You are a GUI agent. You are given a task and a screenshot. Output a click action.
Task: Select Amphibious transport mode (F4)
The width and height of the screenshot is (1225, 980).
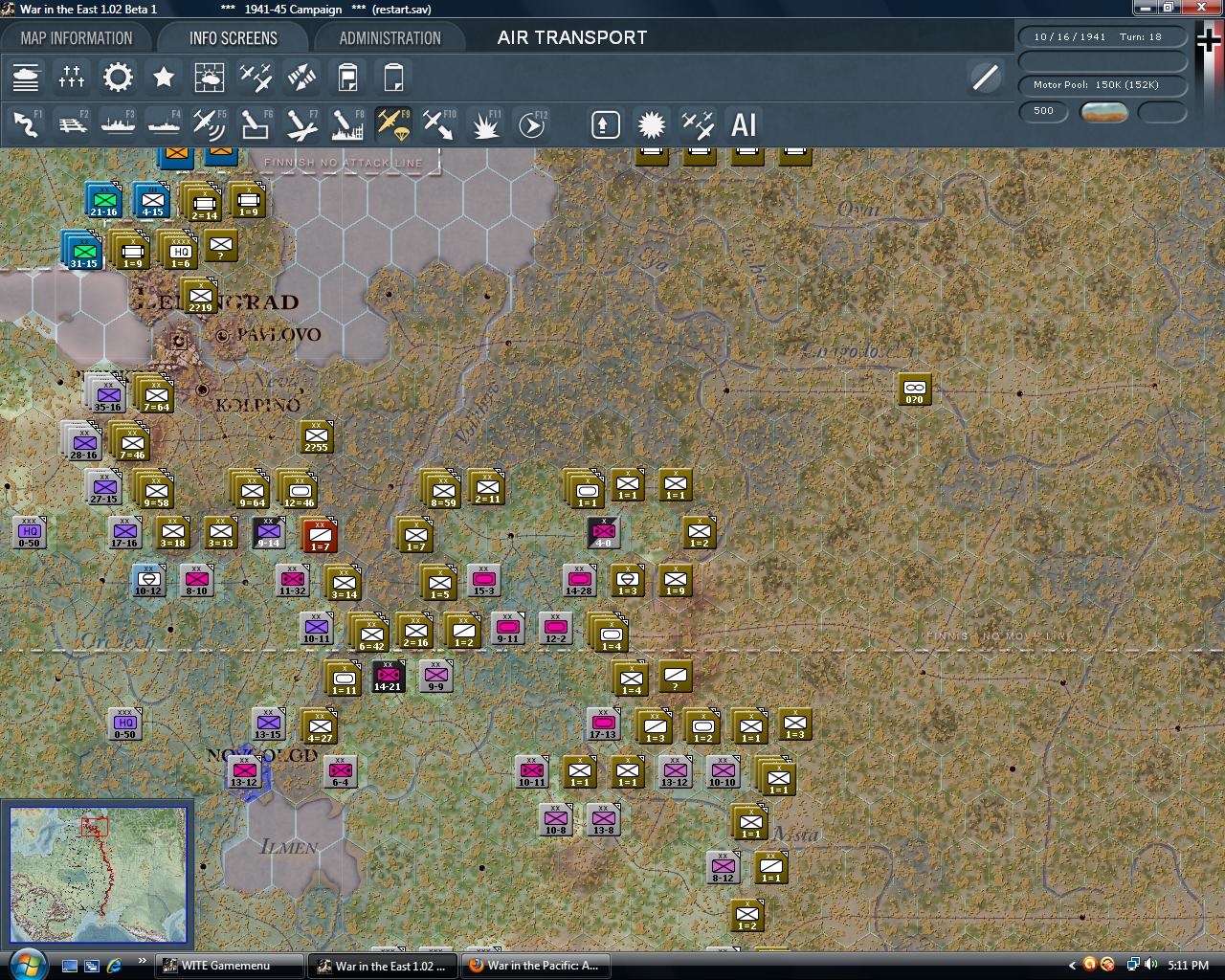pyautogui.click(x=164, y=124)
